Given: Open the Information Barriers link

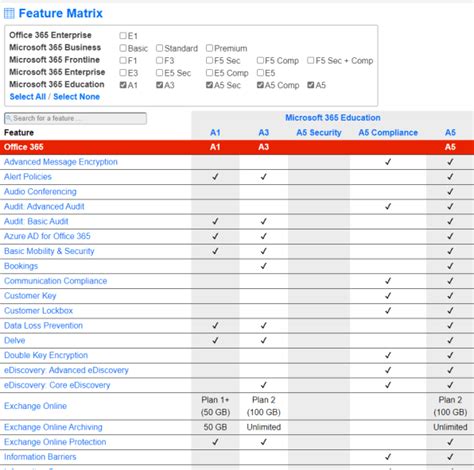Looking at the screenshot, I should (x=40, y=457).
